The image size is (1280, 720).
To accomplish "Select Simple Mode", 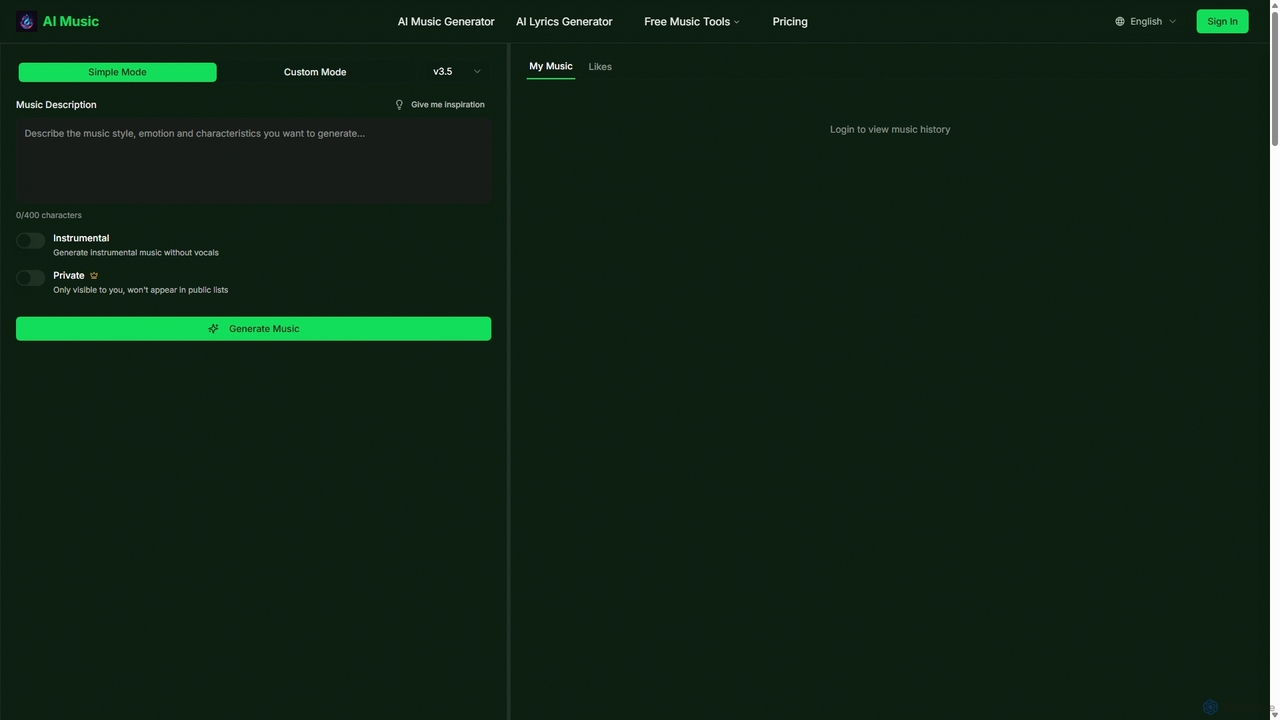I will point(117,72).
